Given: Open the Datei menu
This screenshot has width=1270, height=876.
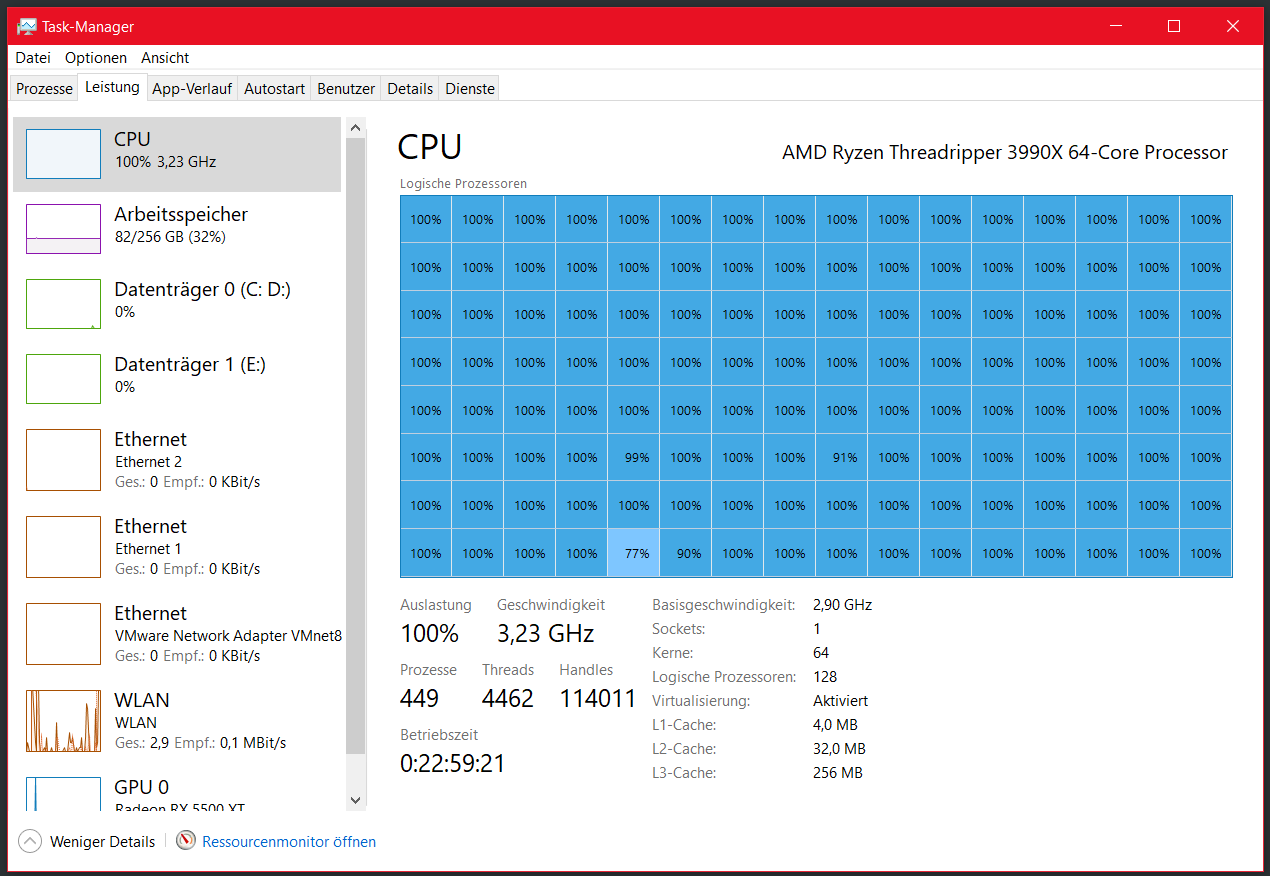Looking at the screenshot, I should click(x=33, y=58).
